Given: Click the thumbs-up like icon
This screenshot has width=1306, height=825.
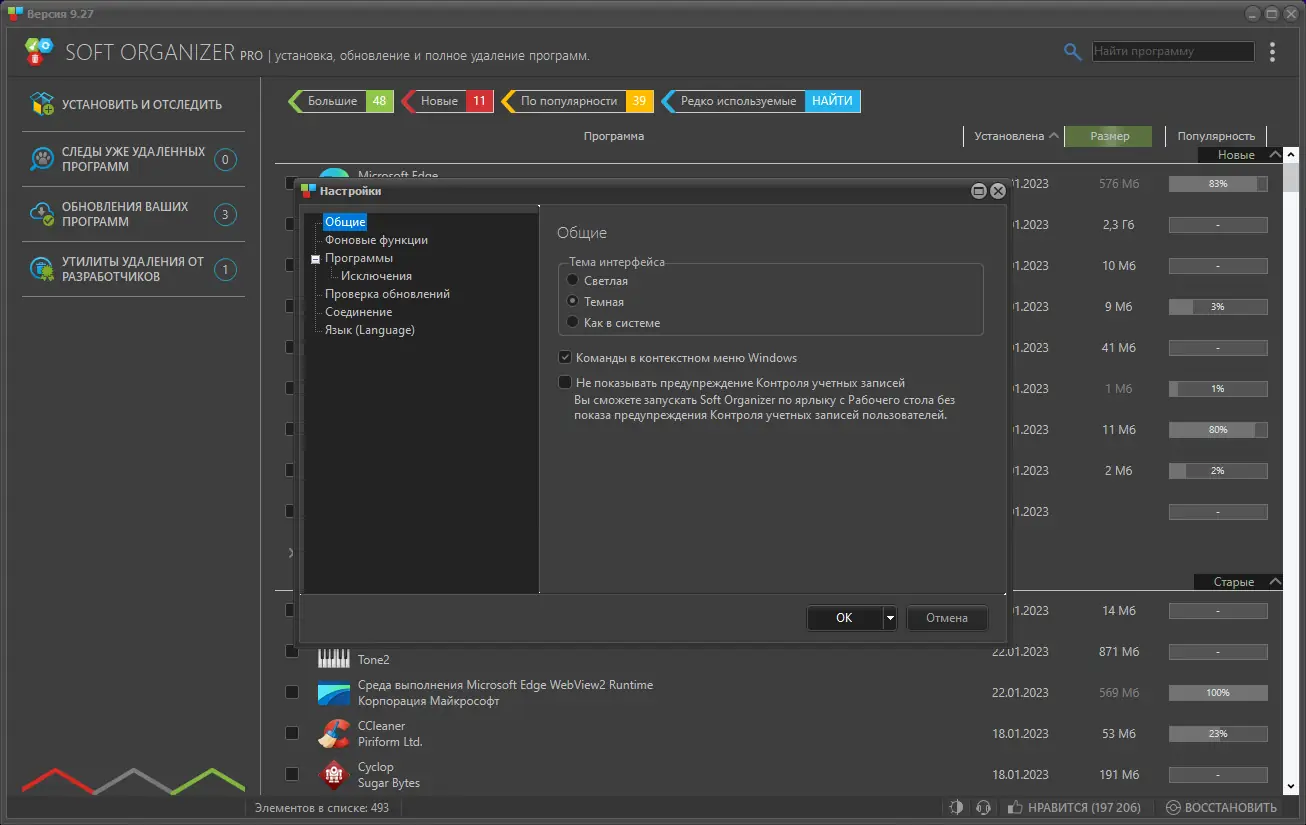Looking at the screenshot, I should tap(1015, 808).
